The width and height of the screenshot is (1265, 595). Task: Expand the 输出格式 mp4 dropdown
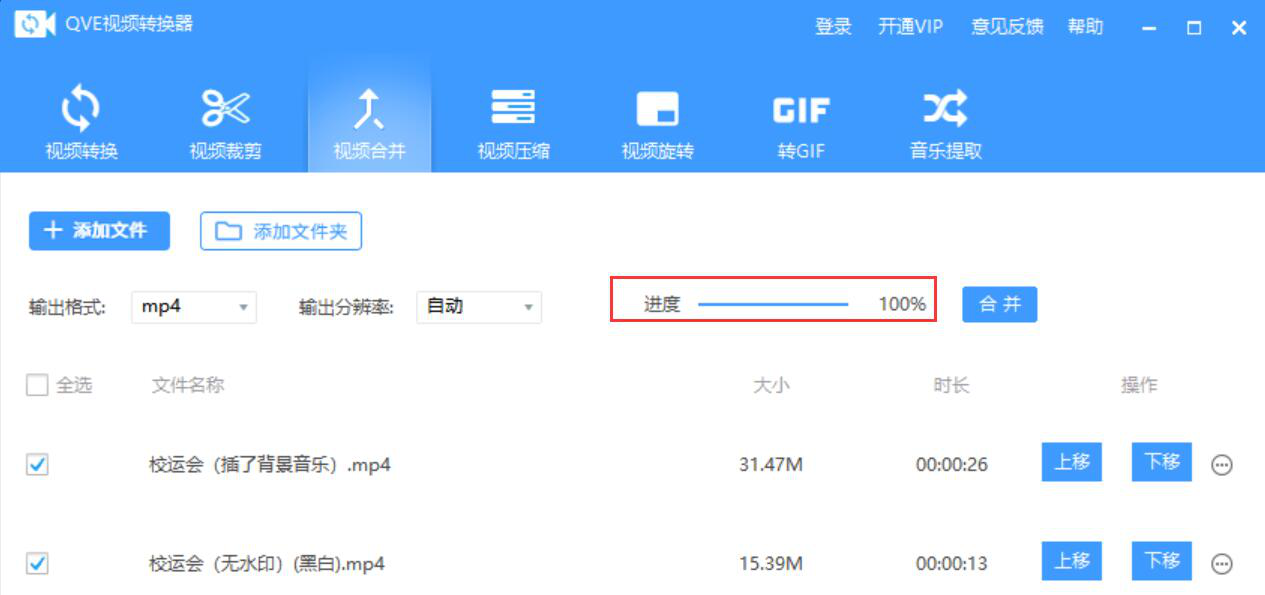pyautogui.click(x=194, y=307)
